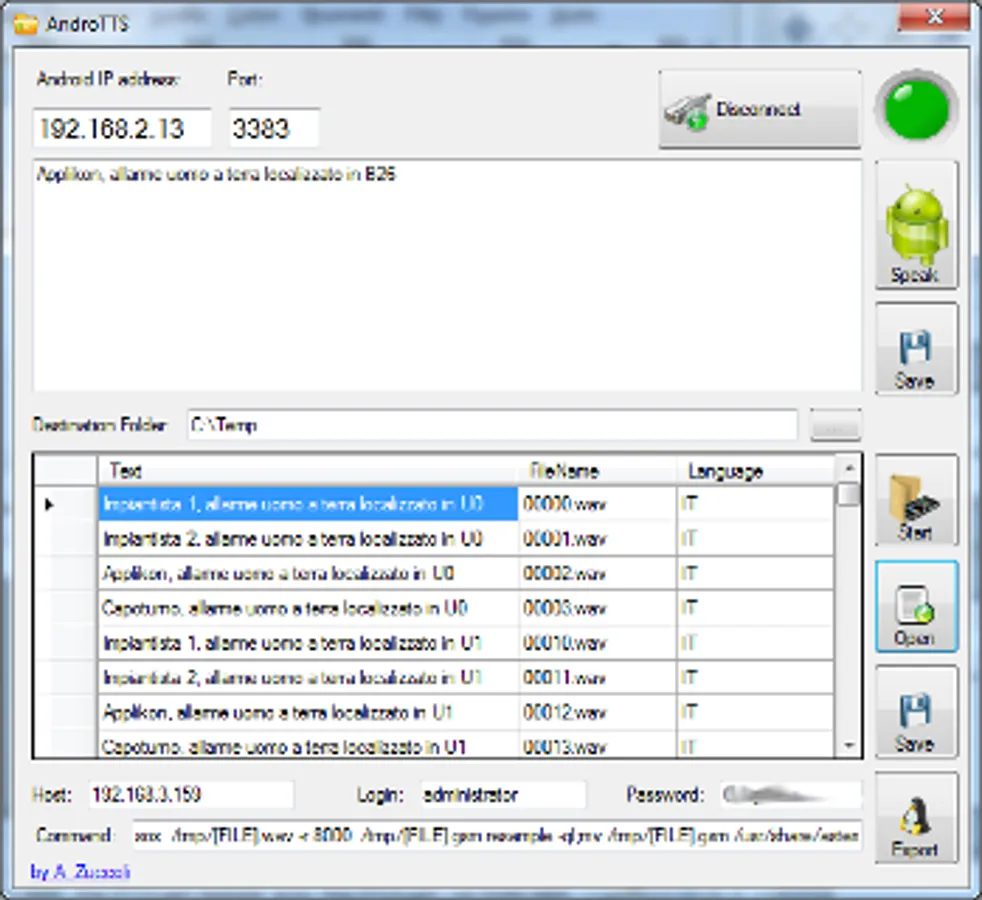982x900 pixels.
Task: Click the browse folder '...' button
Action: coord(835,425)
